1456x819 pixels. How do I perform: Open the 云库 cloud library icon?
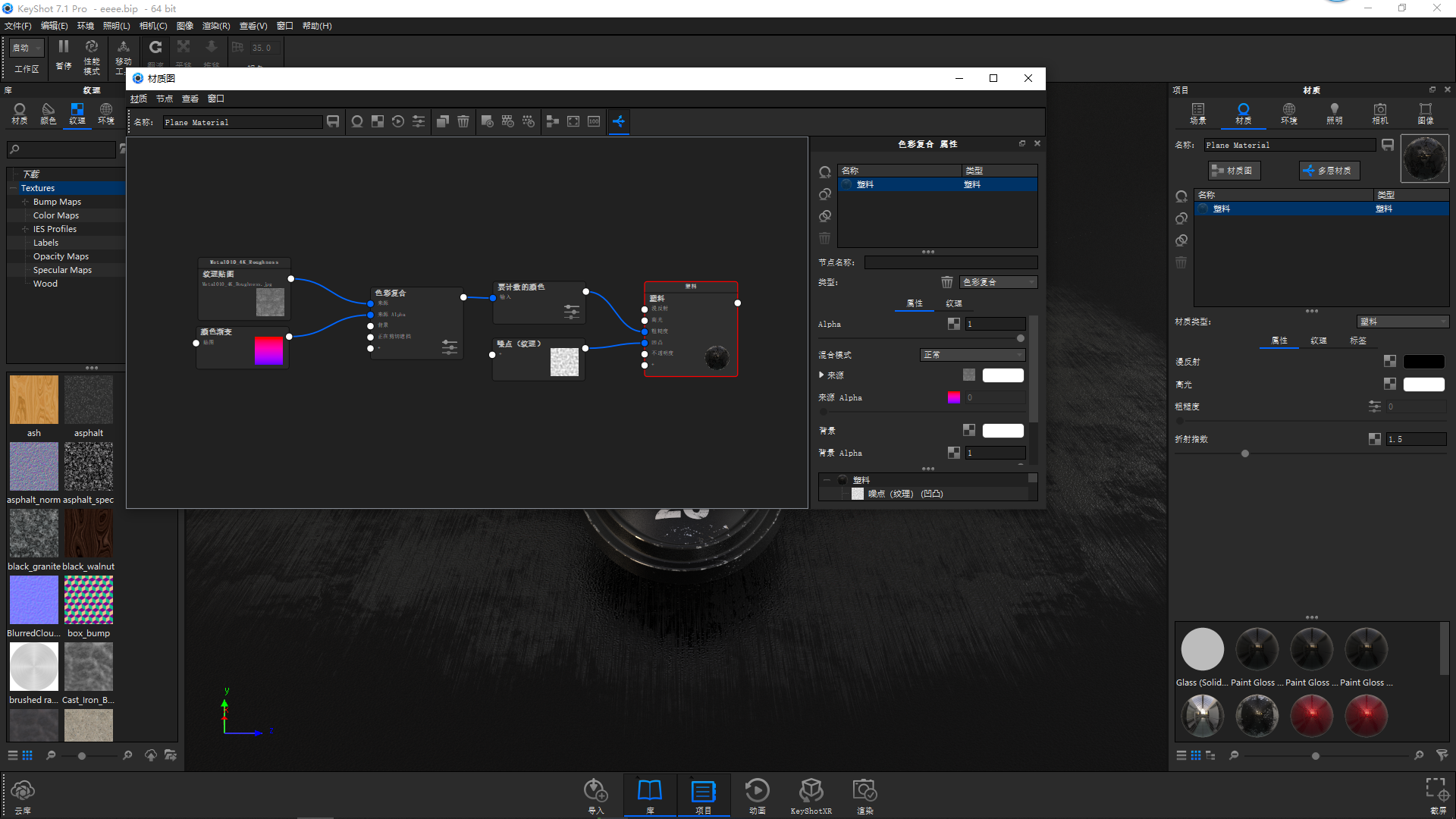click(23, 791)
